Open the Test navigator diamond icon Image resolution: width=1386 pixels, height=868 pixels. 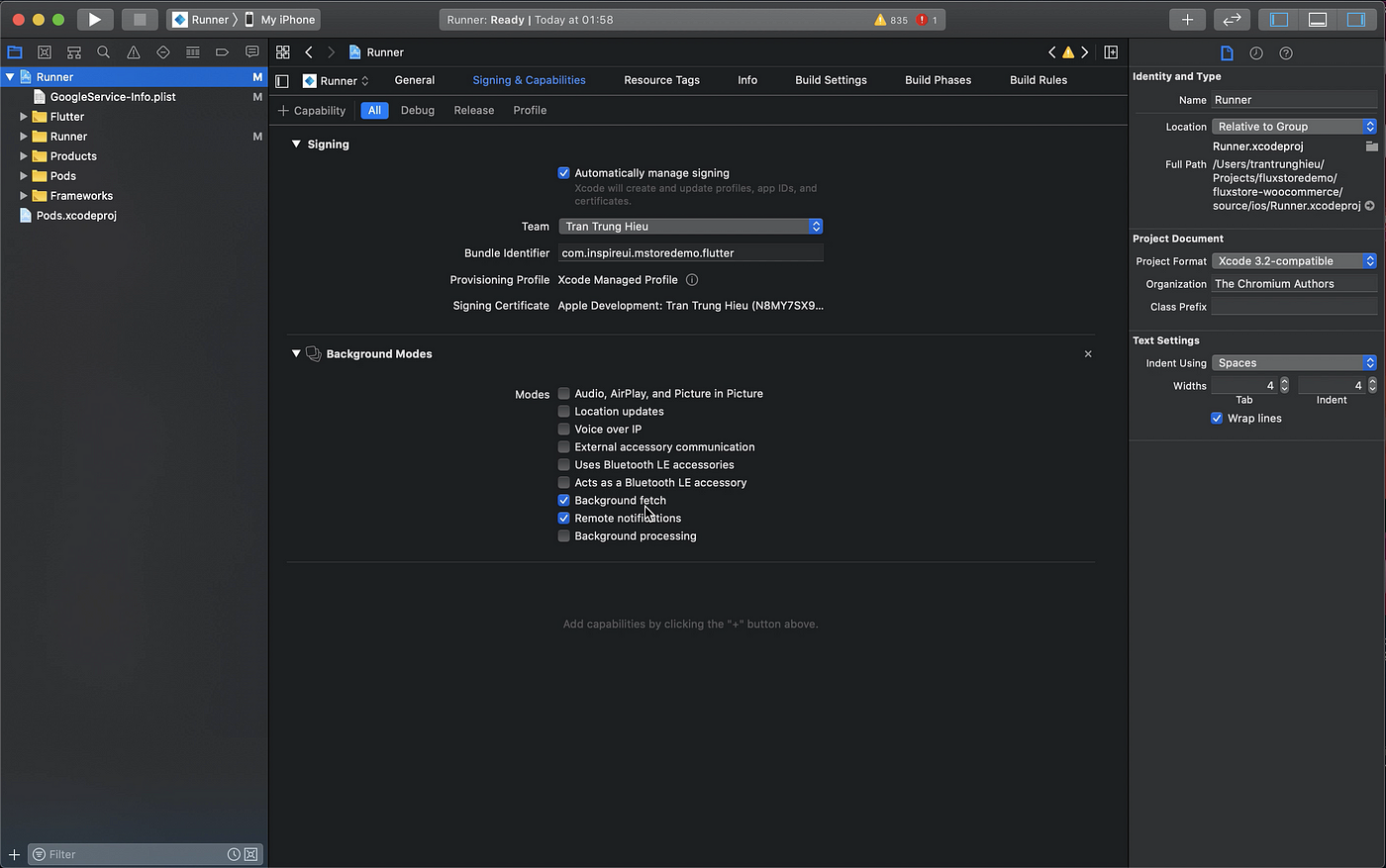(x=163, y=52)
